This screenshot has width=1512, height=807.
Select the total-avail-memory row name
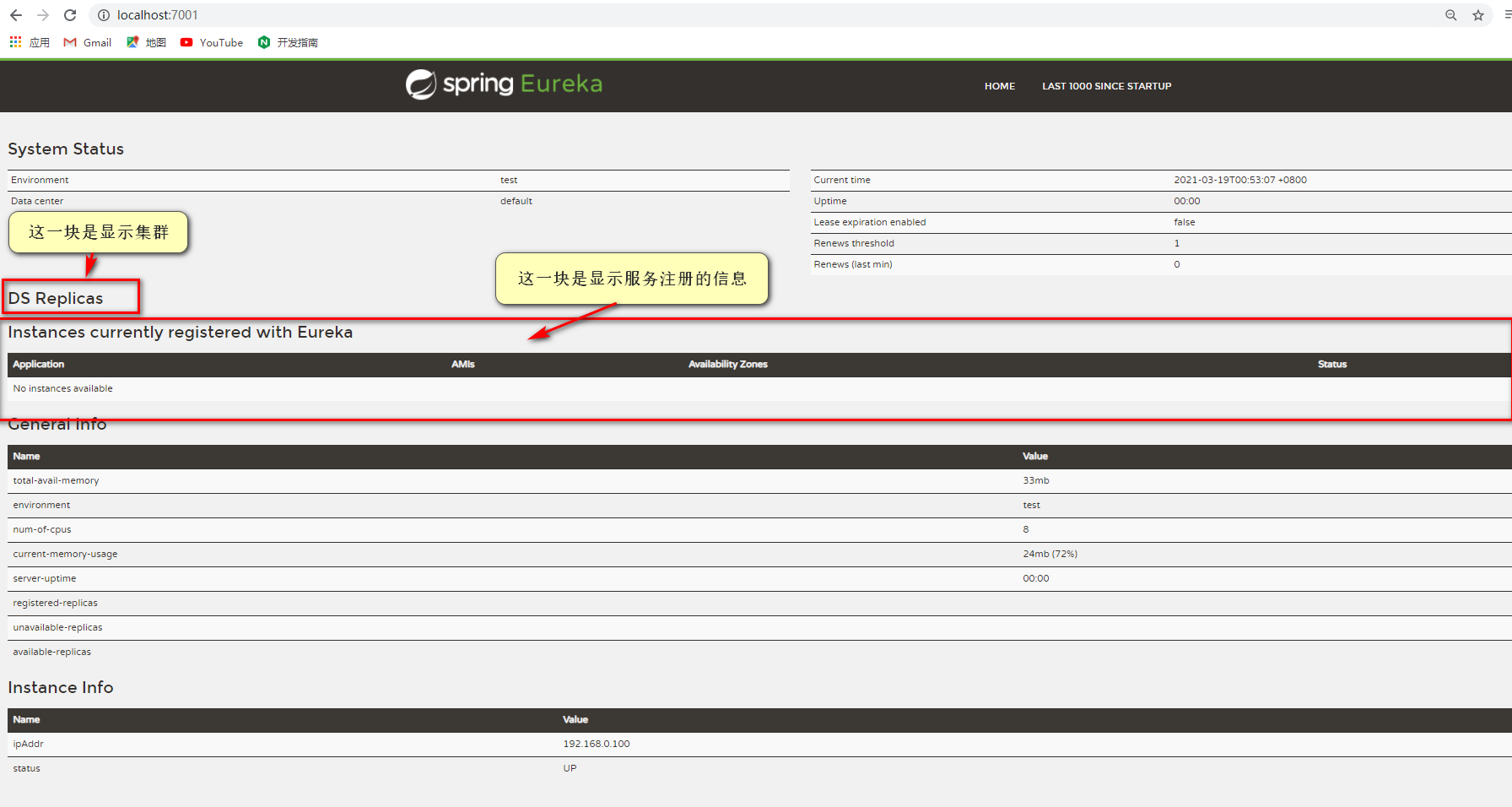(x=56, y=480)
